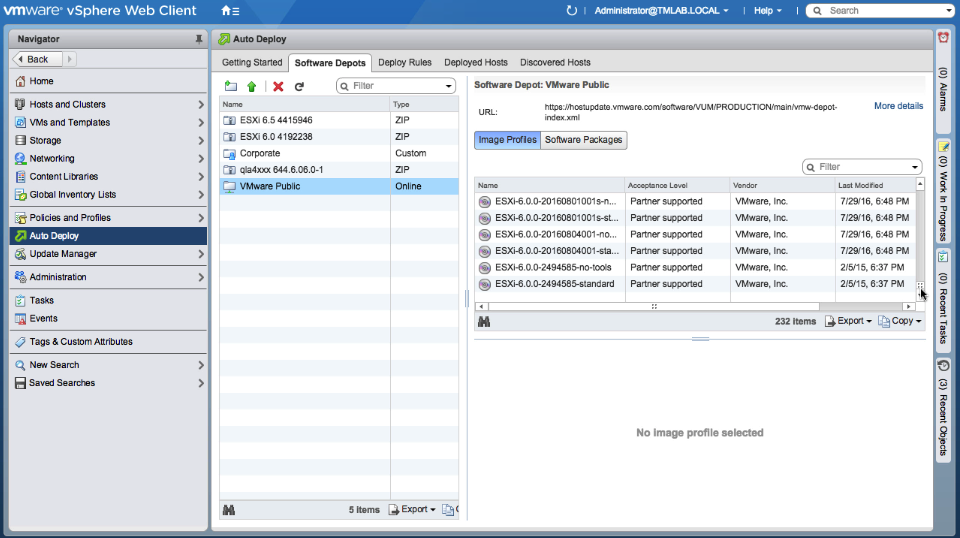This screenshot has width=960, height=538.
Task: Toggle to Image Profiles view
Action: tap(507, 140)
